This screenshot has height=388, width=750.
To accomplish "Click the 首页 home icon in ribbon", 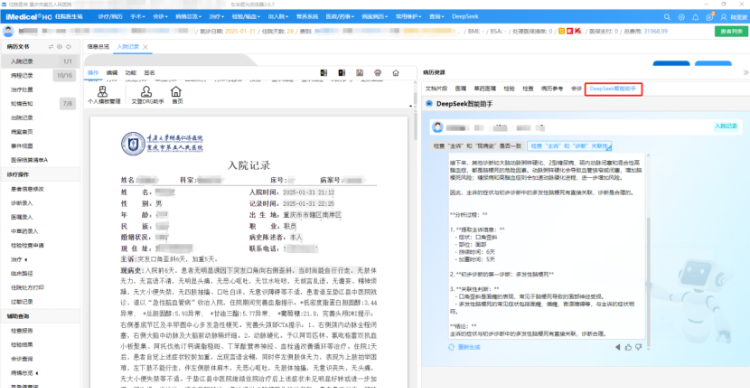I will click(176, 95).
